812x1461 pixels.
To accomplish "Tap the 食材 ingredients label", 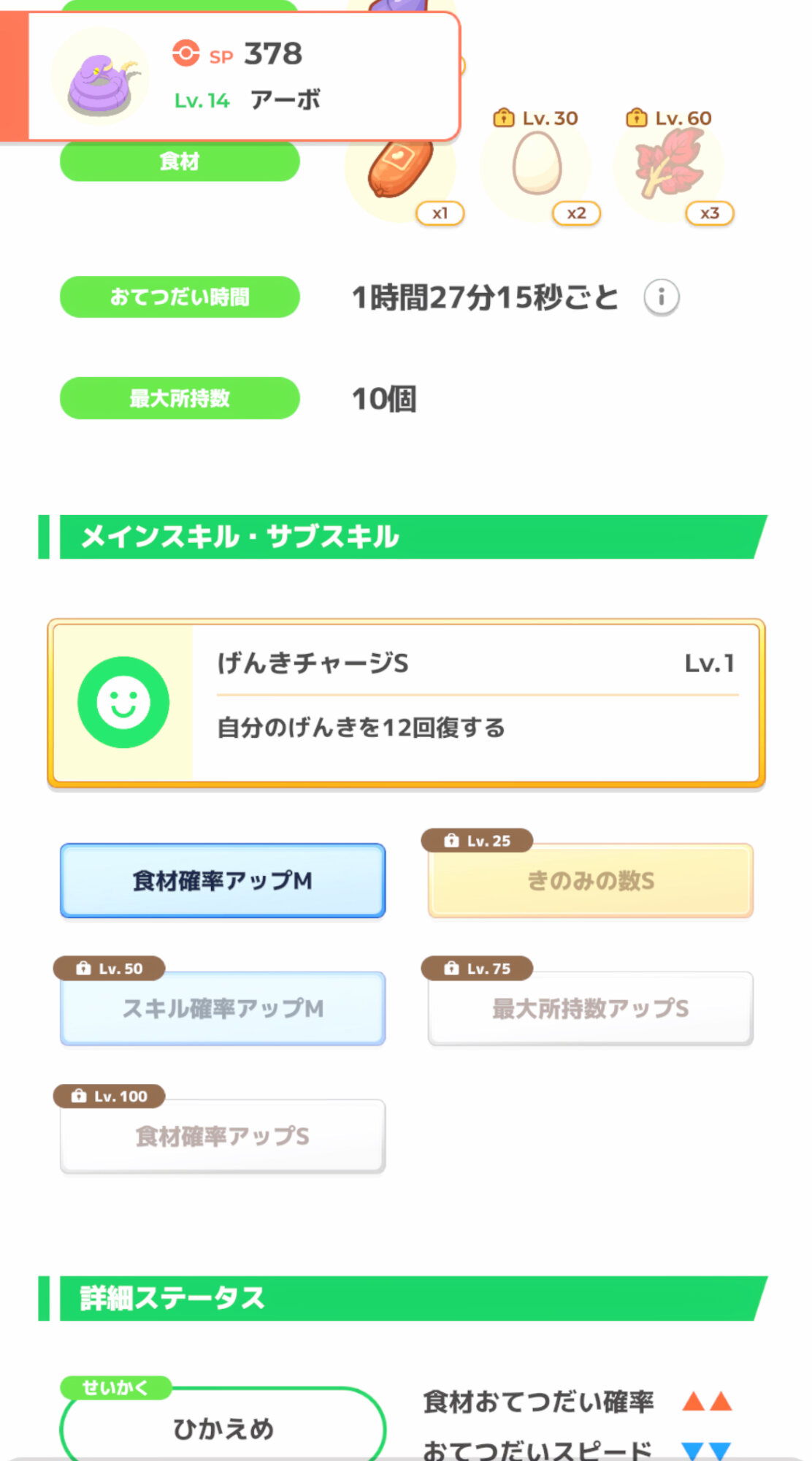I will [x=180, y=161].
